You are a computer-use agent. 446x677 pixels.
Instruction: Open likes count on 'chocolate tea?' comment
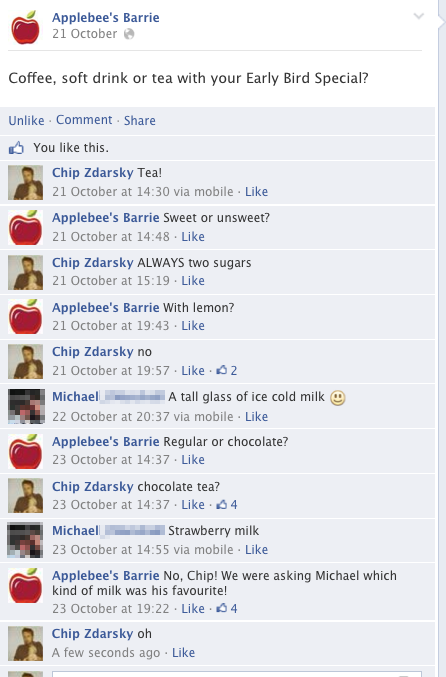[227, 504]
